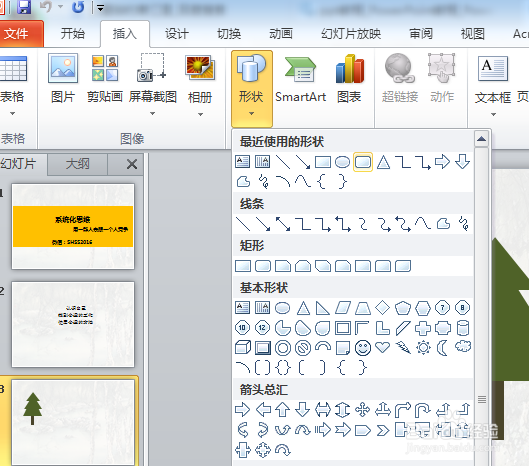Select right arrow in recently used shapes
The image size is (529, 466).
[x=442, y=162]
